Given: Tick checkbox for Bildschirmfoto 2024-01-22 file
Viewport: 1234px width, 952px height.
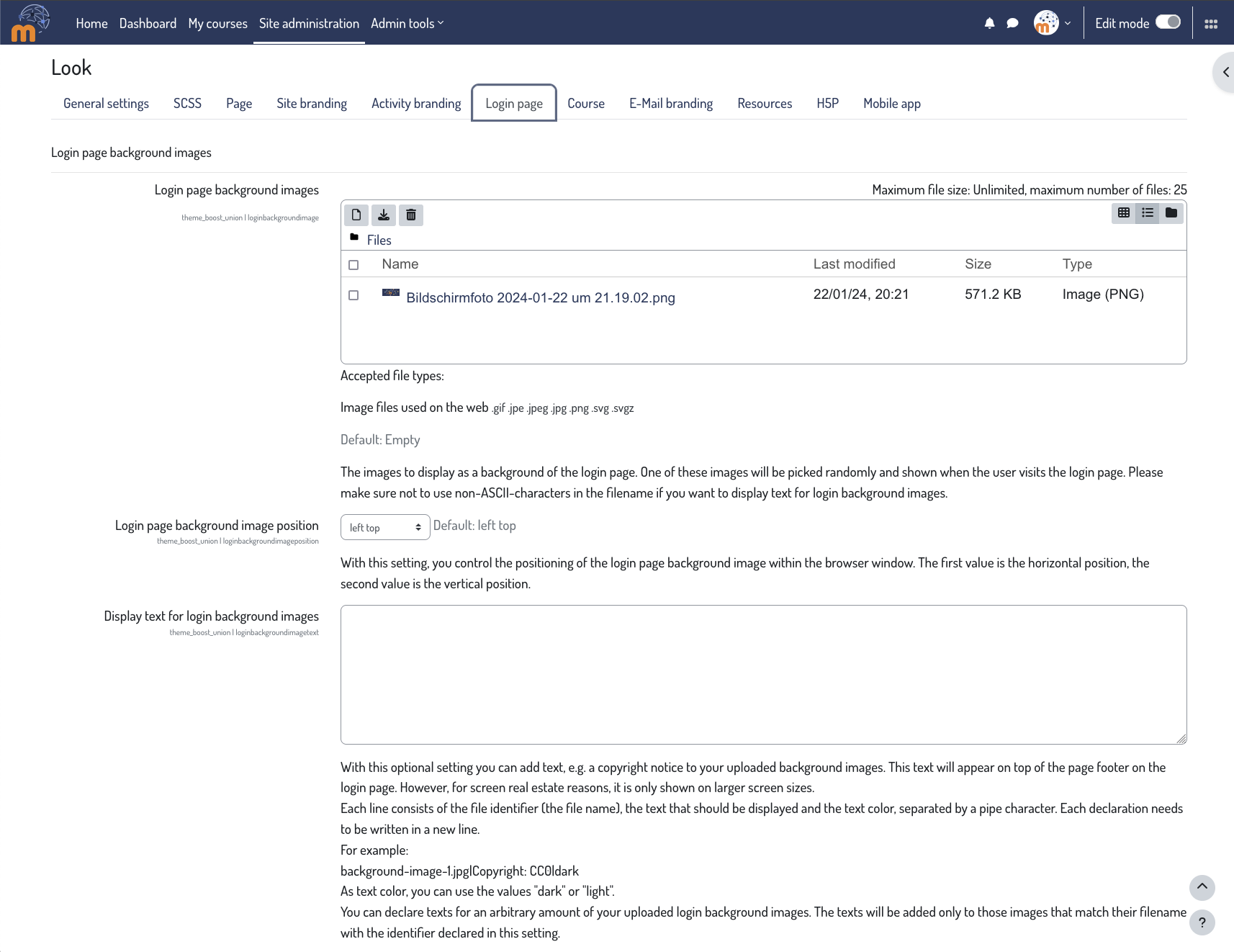Looking at the screenshot, I should (353, 295).
